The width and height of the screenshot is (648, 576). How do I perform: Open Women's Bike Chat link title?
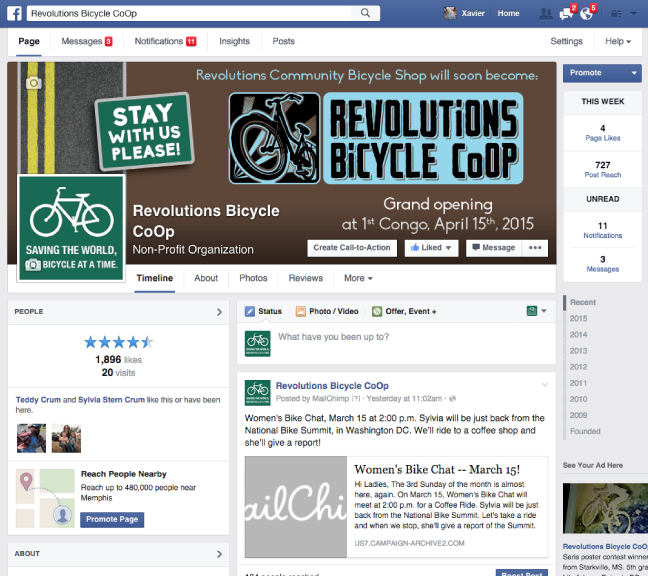pos(437,470)
